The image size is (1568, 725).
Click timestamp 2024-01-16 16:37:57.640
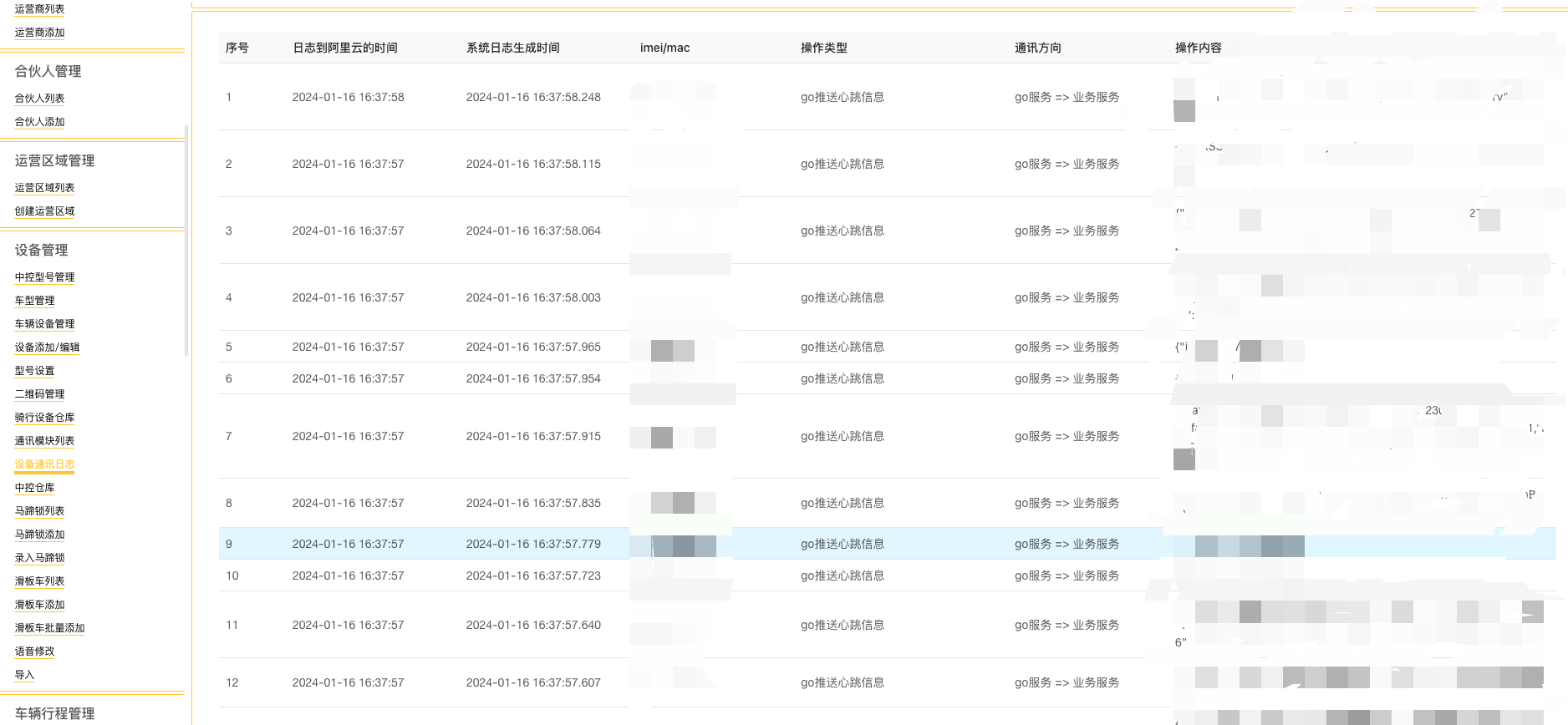click(x=533, y=625)
